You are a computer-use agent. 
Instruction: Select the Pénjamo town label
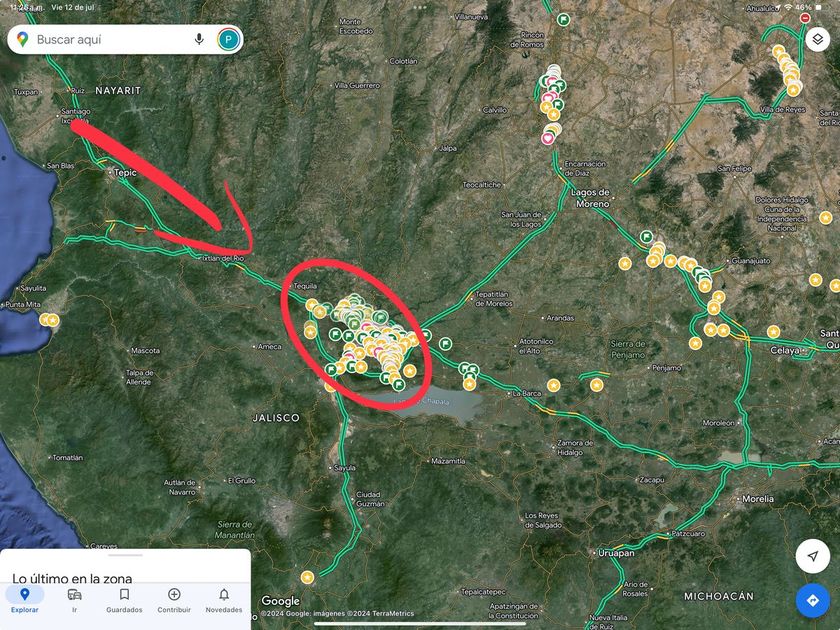click(x=667, y=368)
